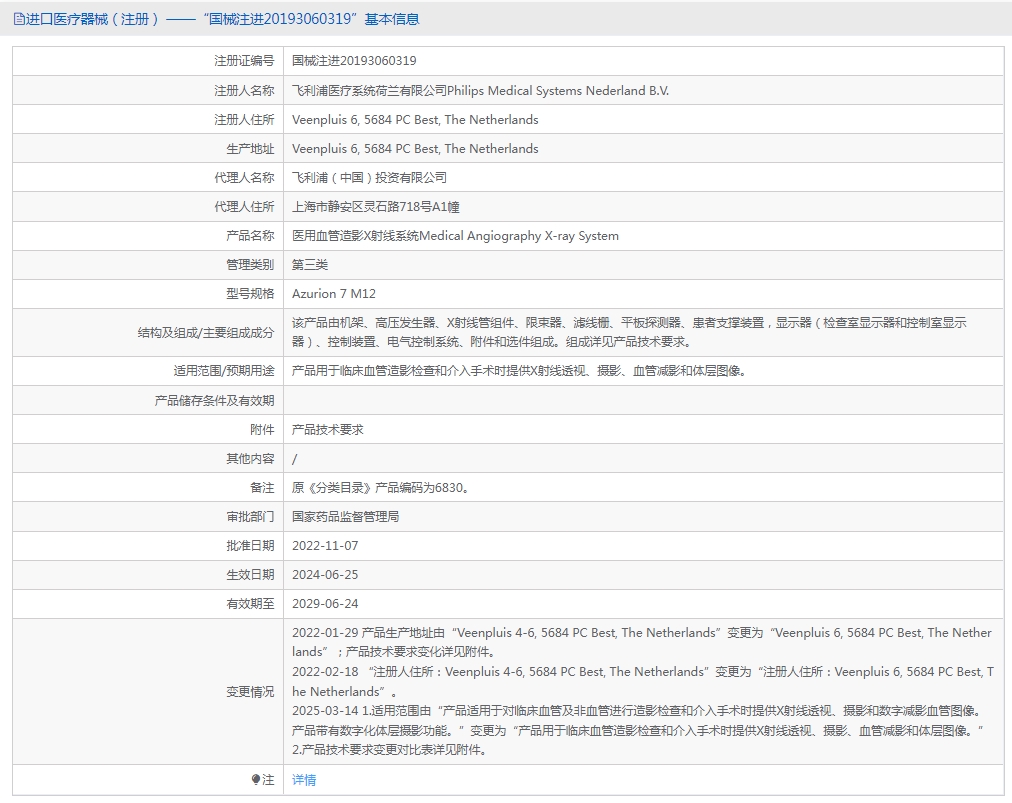Click the 备注 label
This screenshot has width=1012, height=803.
262,487
